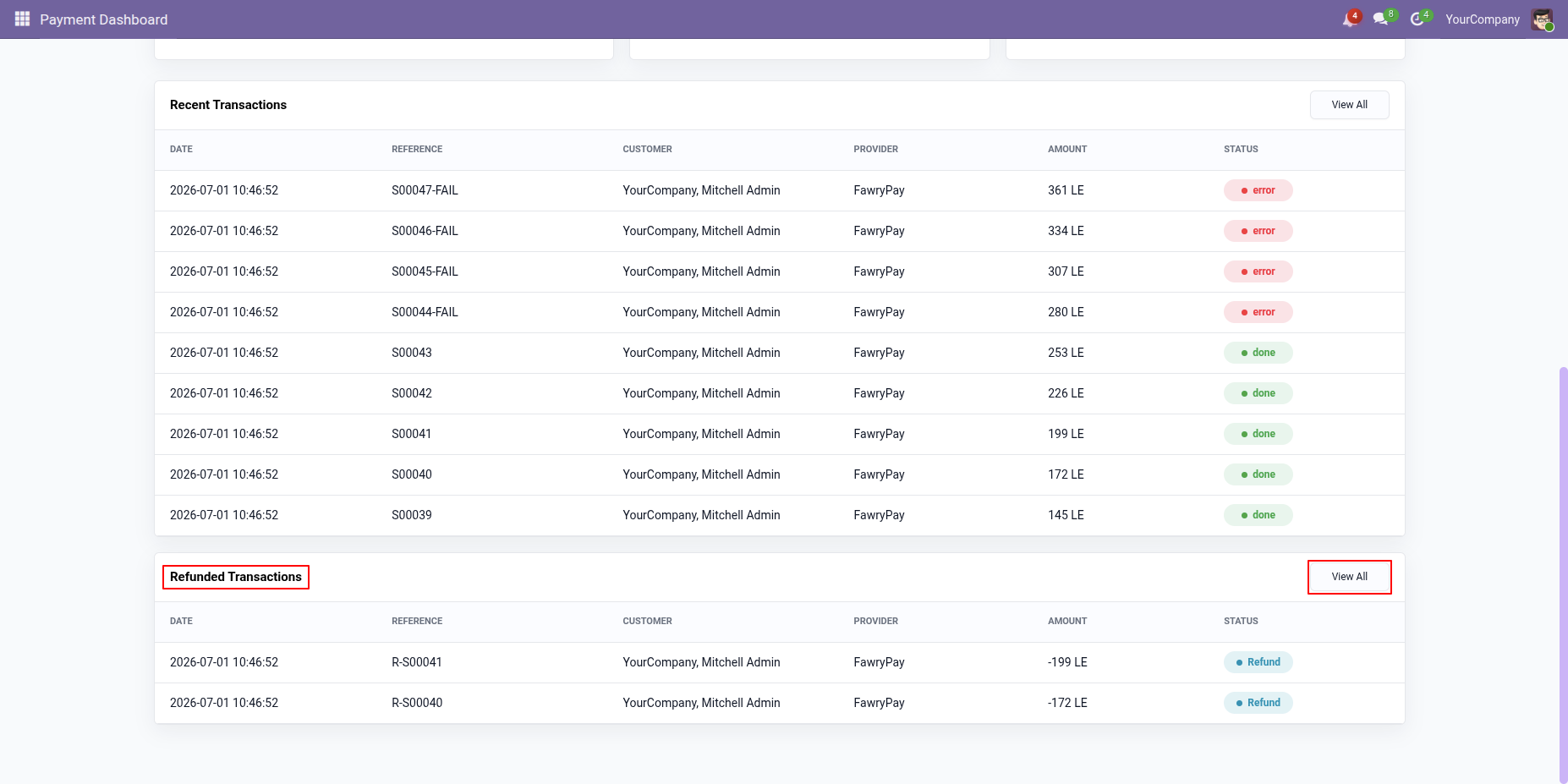This screenshot has width=1568, height=784.
Task: Open refund reference R-S00040
Action: pyautogui.click(x=417, y=703)
